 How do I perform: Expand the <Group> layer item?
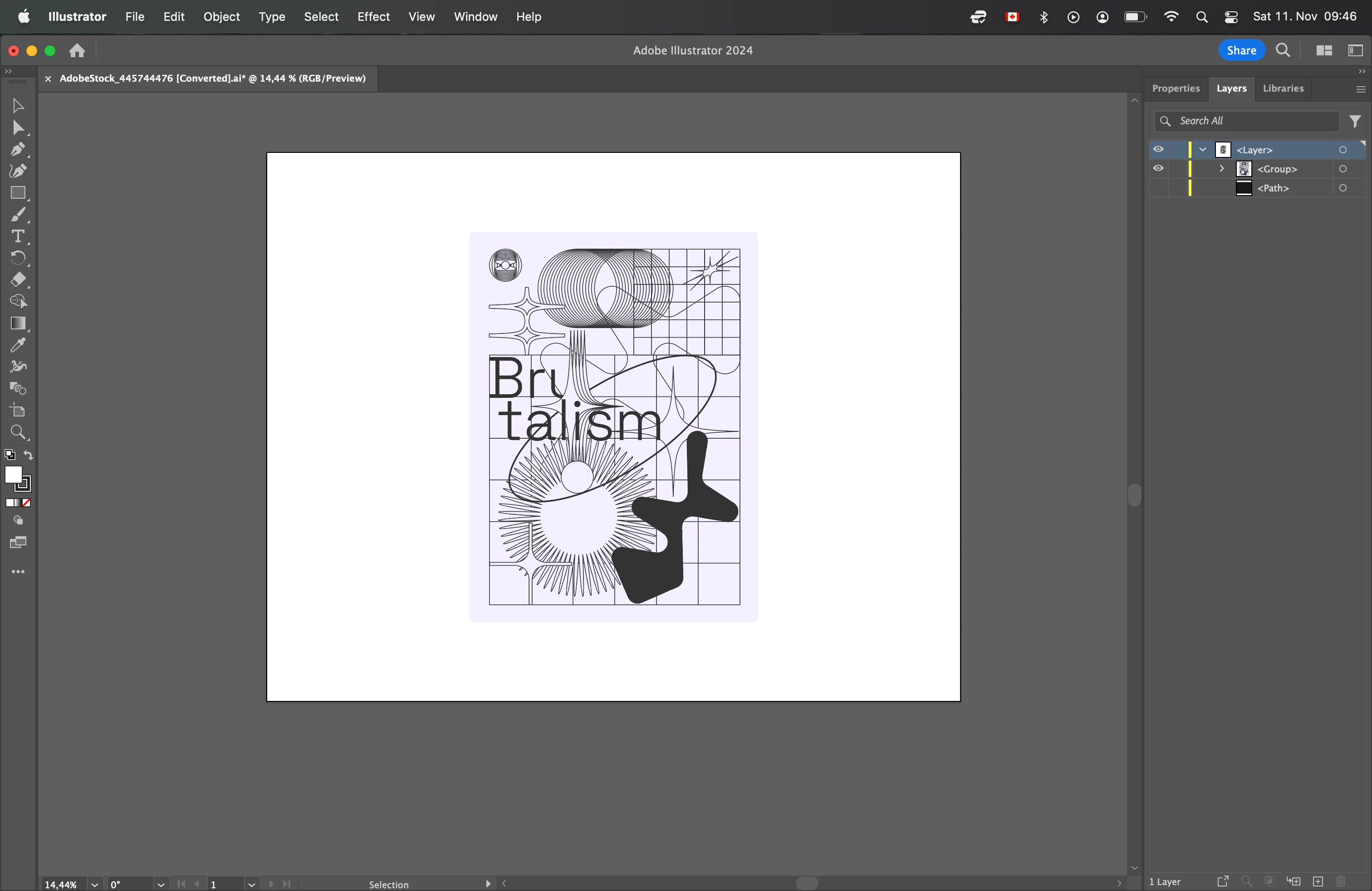1221,169
